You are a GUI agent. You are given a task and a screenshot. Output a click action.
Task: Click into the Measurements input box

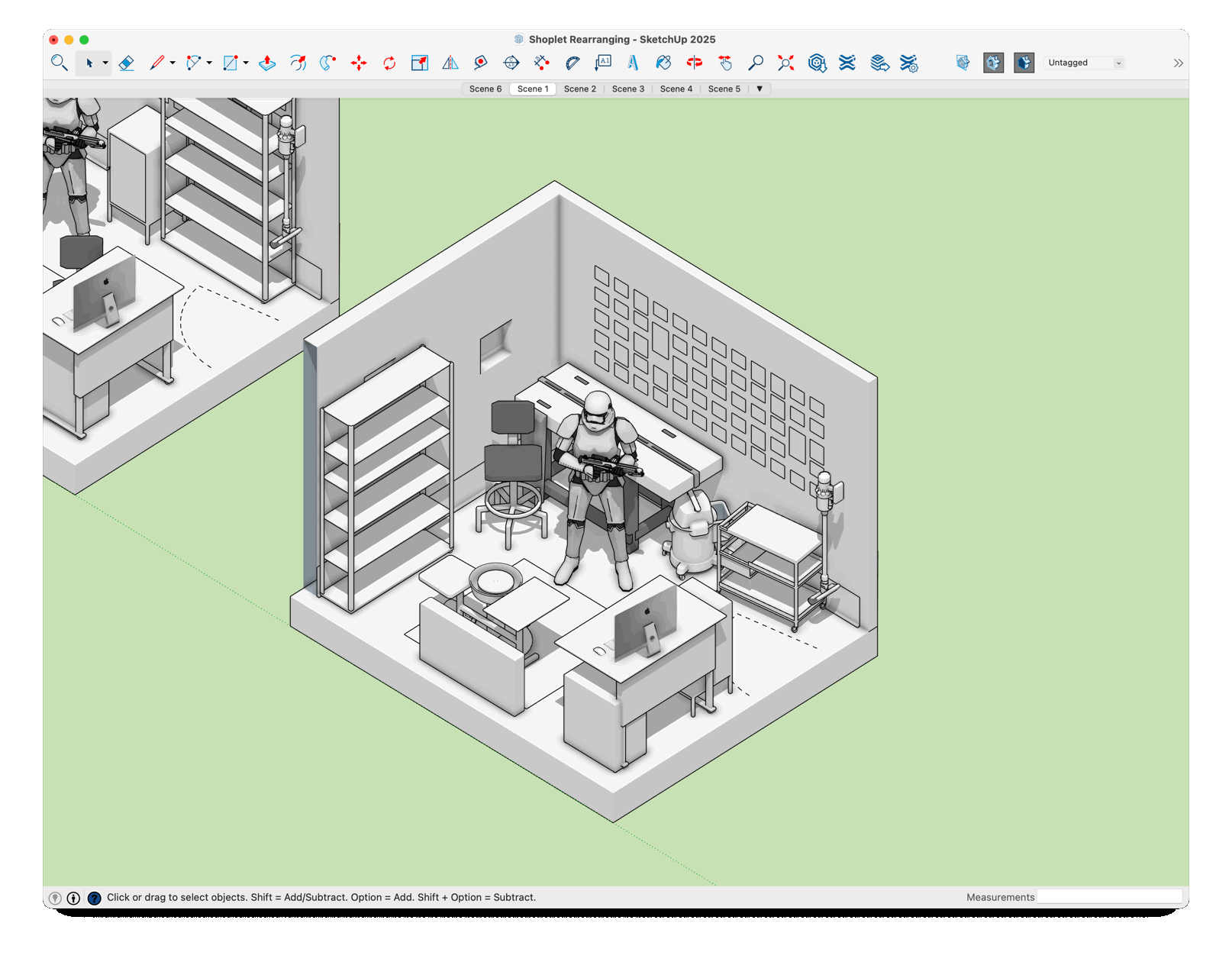point(1109,897)
